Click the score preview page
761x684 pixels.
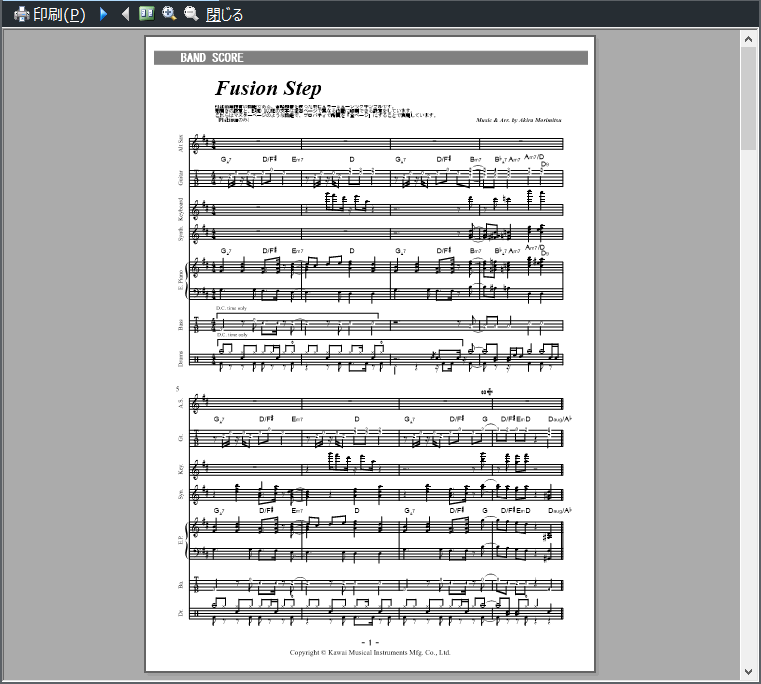(x=370, y=354)
